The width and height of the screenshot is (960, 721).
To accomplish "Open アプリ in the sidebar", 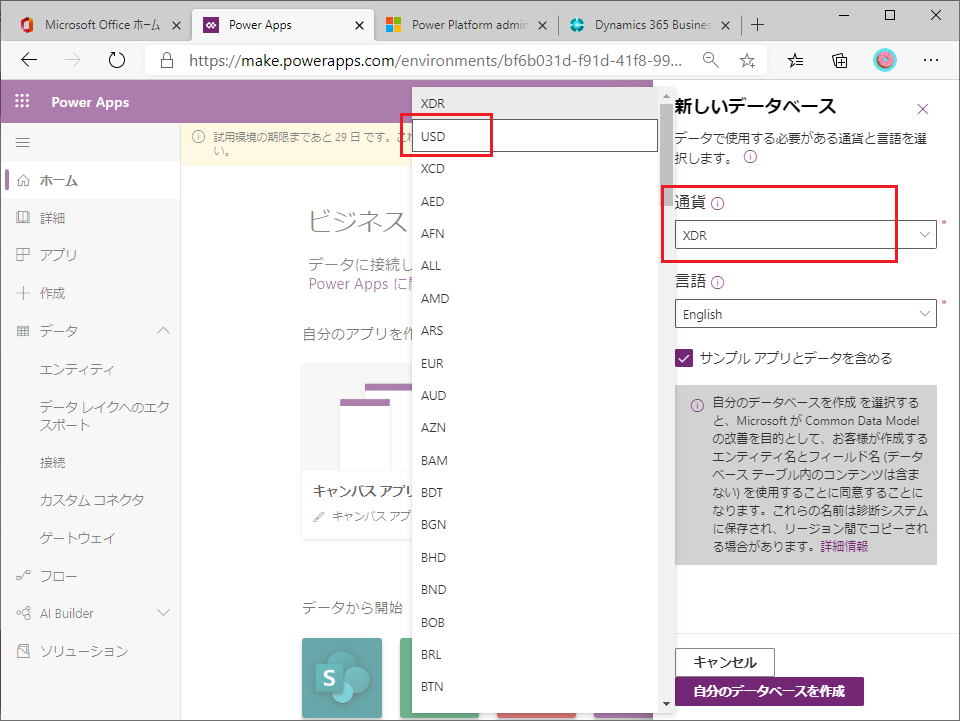I will tap(91, 255).
